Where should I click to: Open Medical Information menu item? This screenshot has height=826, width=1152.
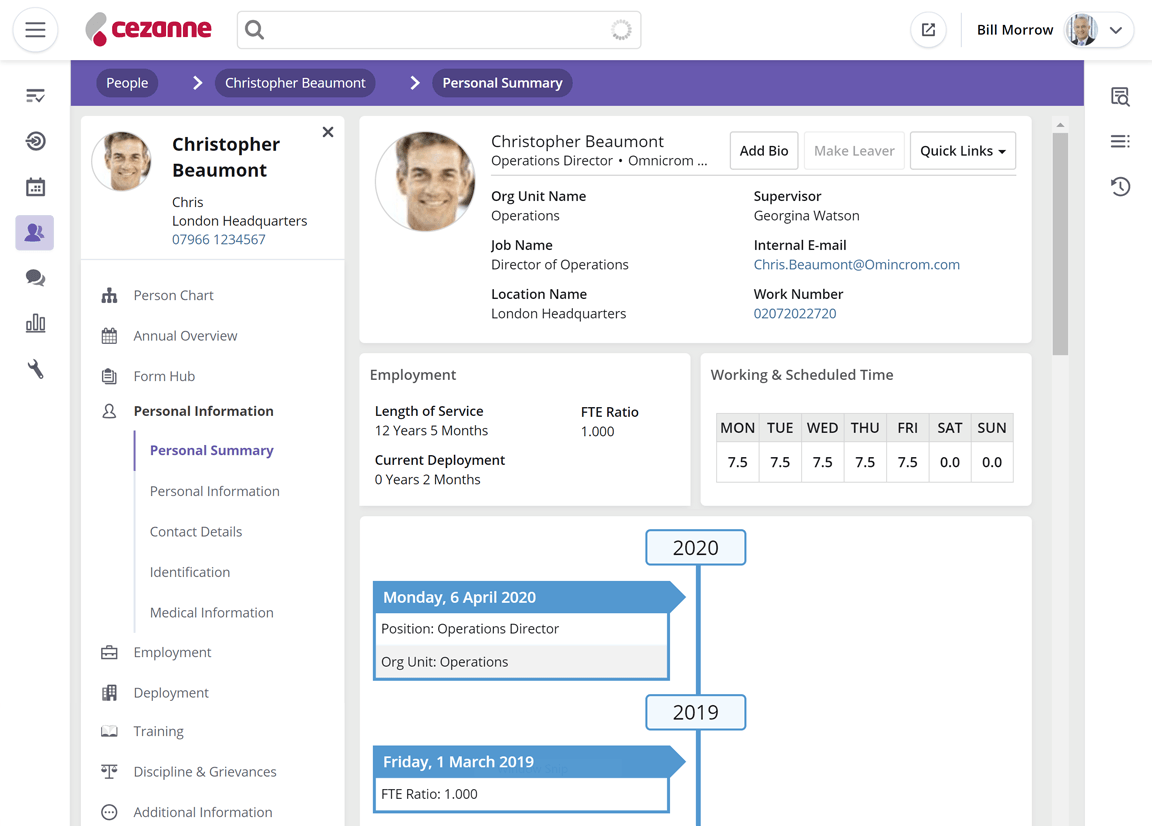(x=211, y=613)
